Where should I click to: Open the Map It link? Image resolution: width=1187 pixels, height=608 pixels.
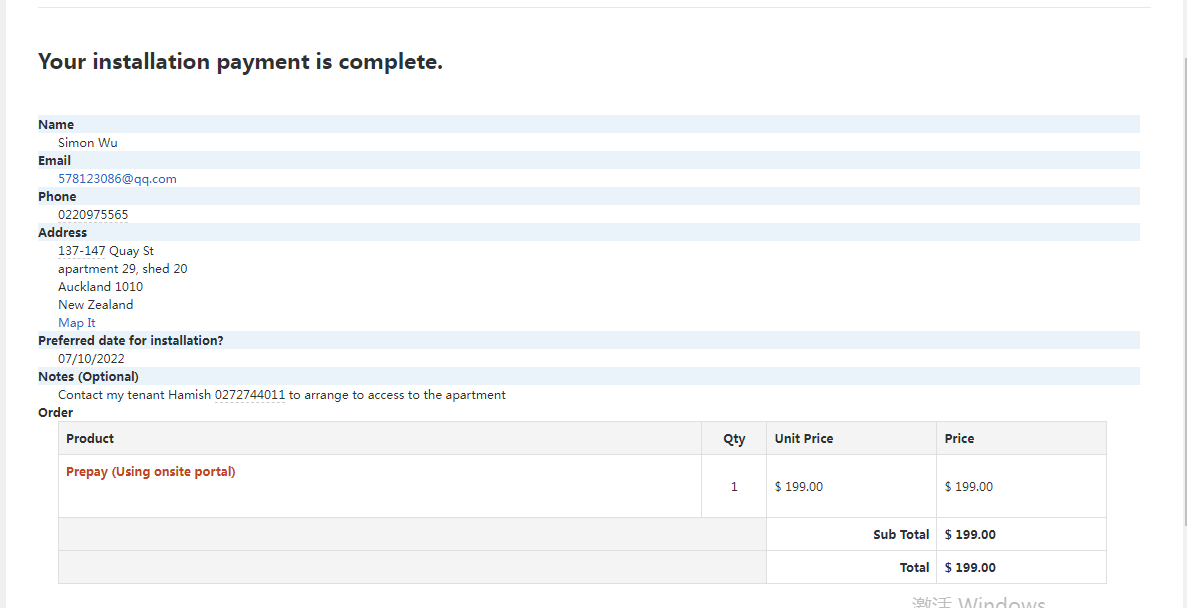(77, 323)
